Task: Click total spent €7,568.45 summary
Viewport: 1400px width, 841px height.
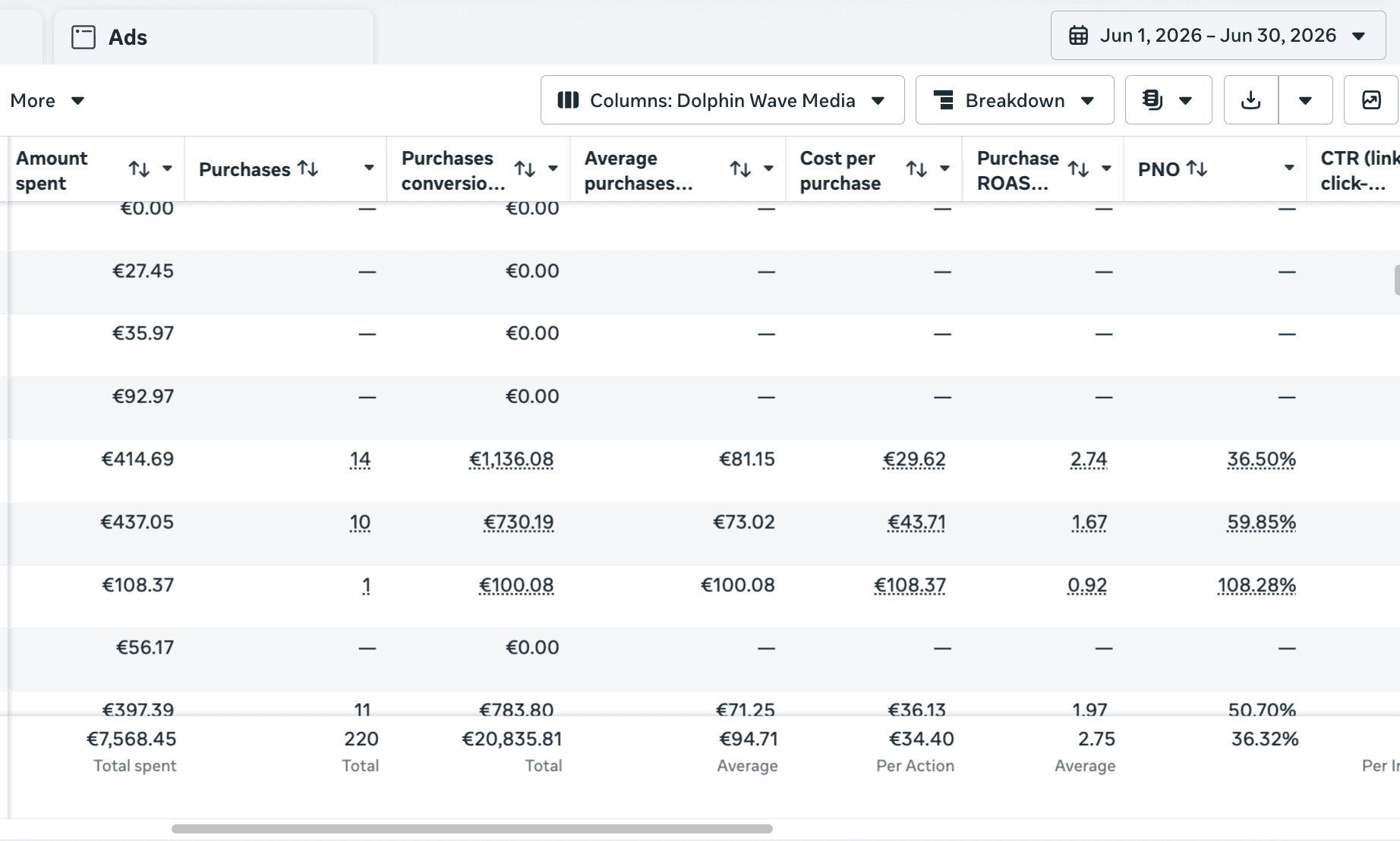Action: [x=131, y=739]
